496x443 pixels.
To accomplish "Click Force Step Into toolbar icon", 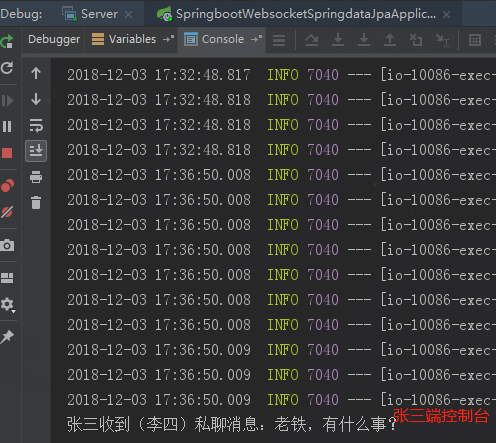I will 364,40.
